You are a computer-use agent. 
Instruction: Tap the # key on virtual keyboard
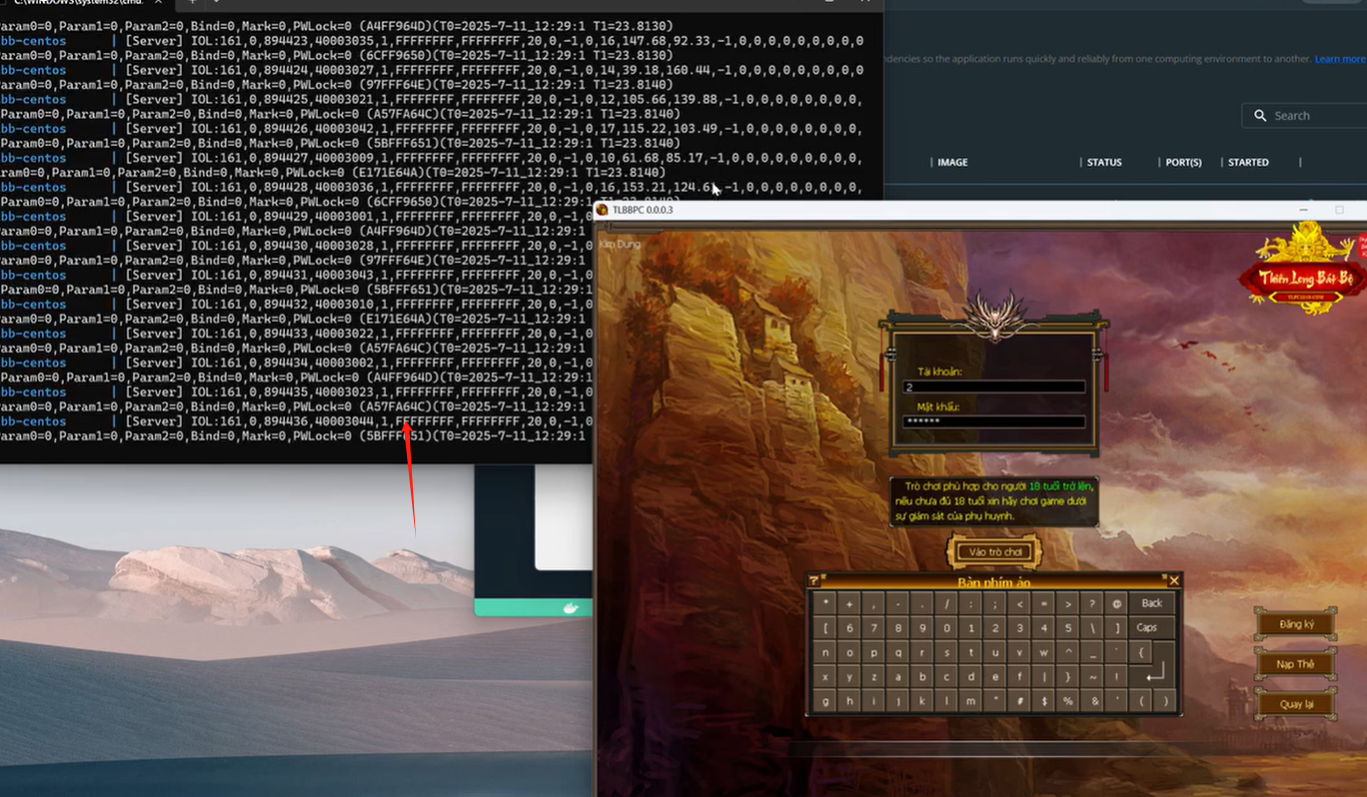[1019, 701]
